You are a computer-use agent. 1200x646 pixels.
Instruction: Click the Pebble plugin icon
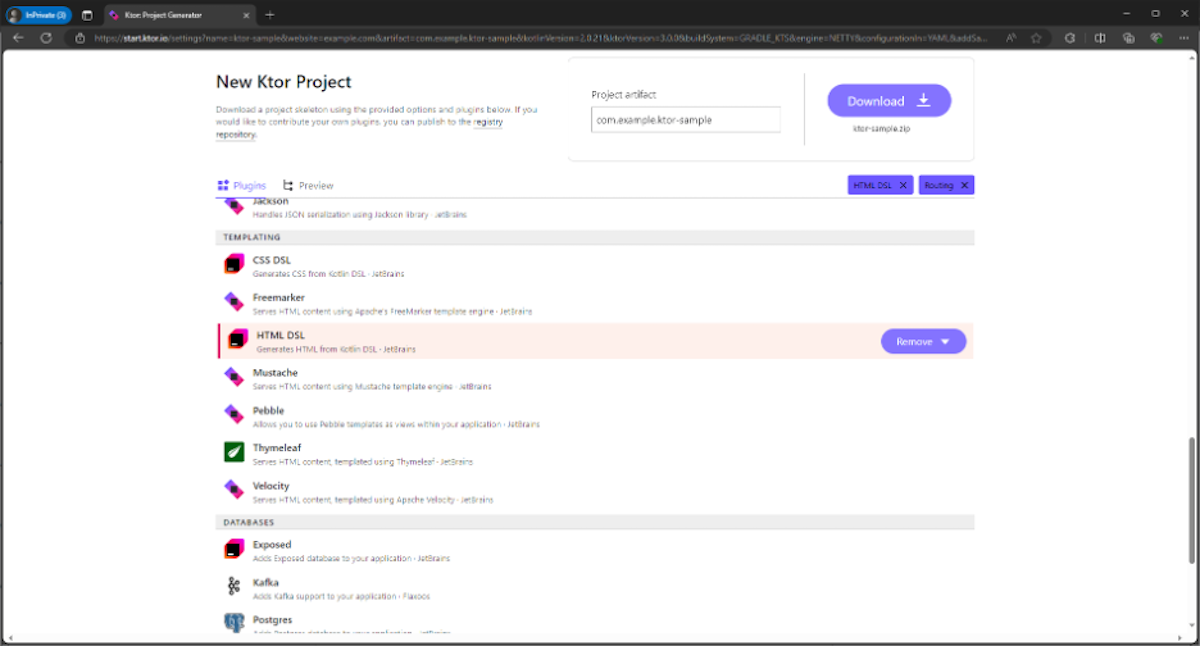click(234, 415)
